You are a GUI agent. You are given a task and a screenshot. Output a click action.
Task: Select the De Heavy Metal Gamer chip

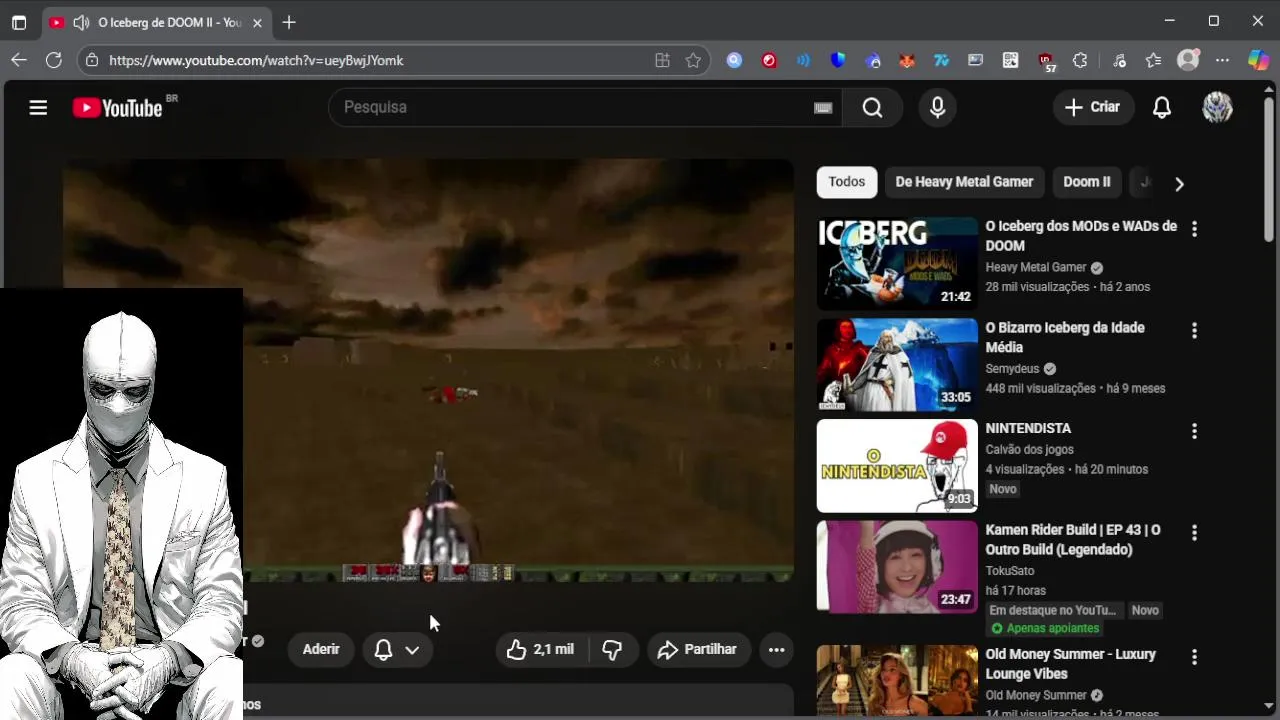pyautogui.click(x=964, y=182)
